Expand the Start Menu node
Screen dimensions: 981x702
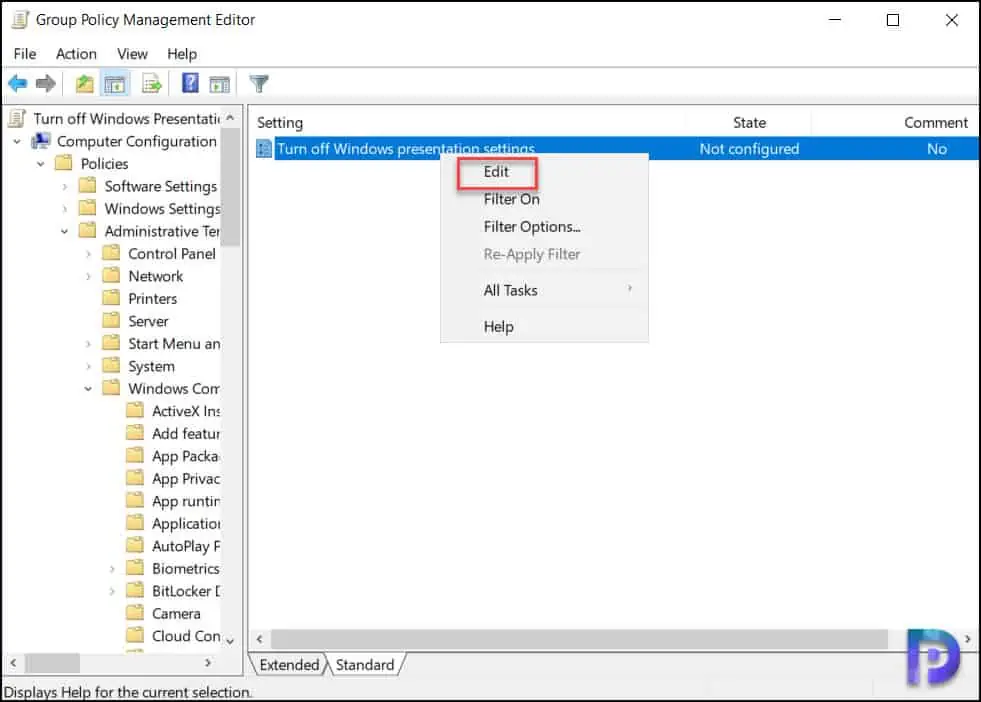(88, 344)
